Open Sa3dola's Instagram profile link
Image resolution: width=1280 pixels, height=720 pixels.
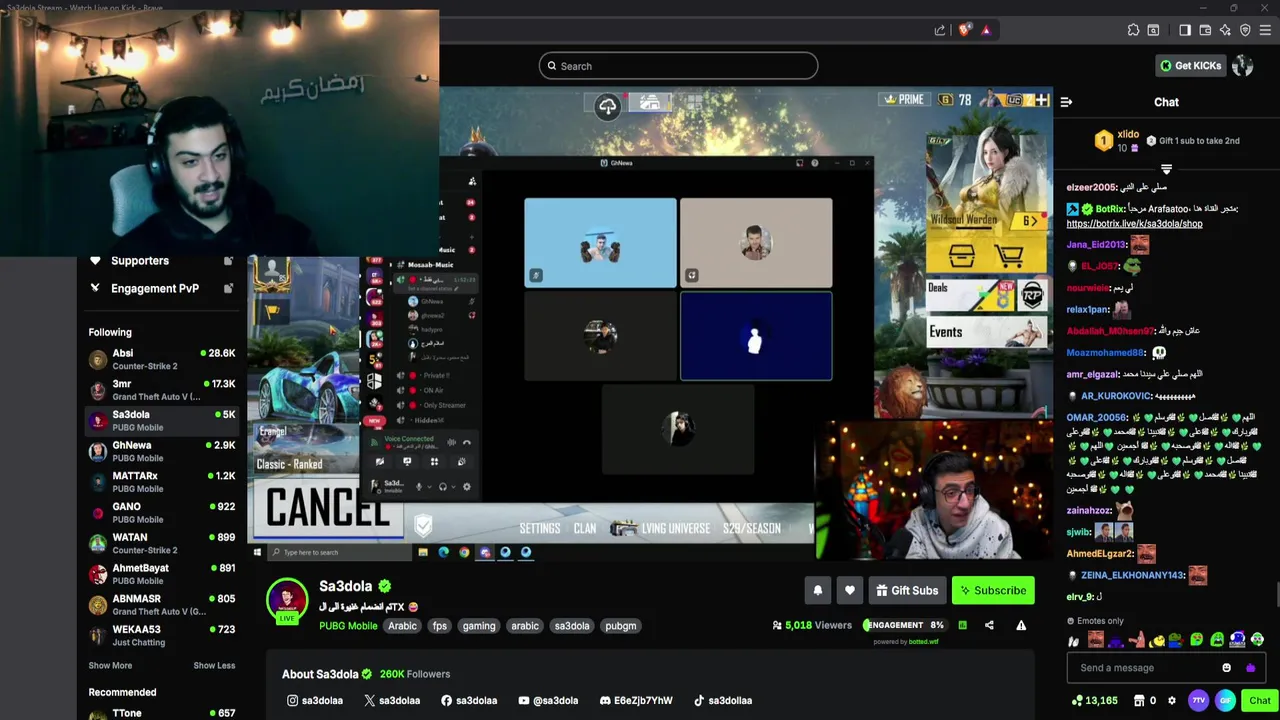click(x=315, y=700)
